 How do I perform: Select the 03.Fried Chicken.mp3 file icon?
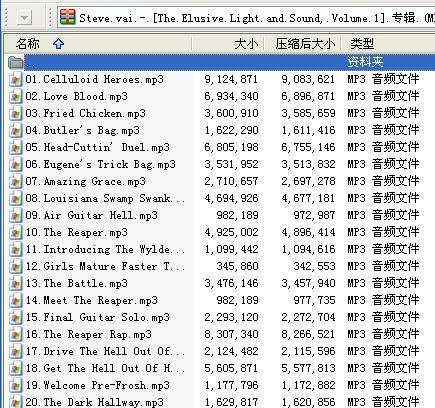(15, 113)
